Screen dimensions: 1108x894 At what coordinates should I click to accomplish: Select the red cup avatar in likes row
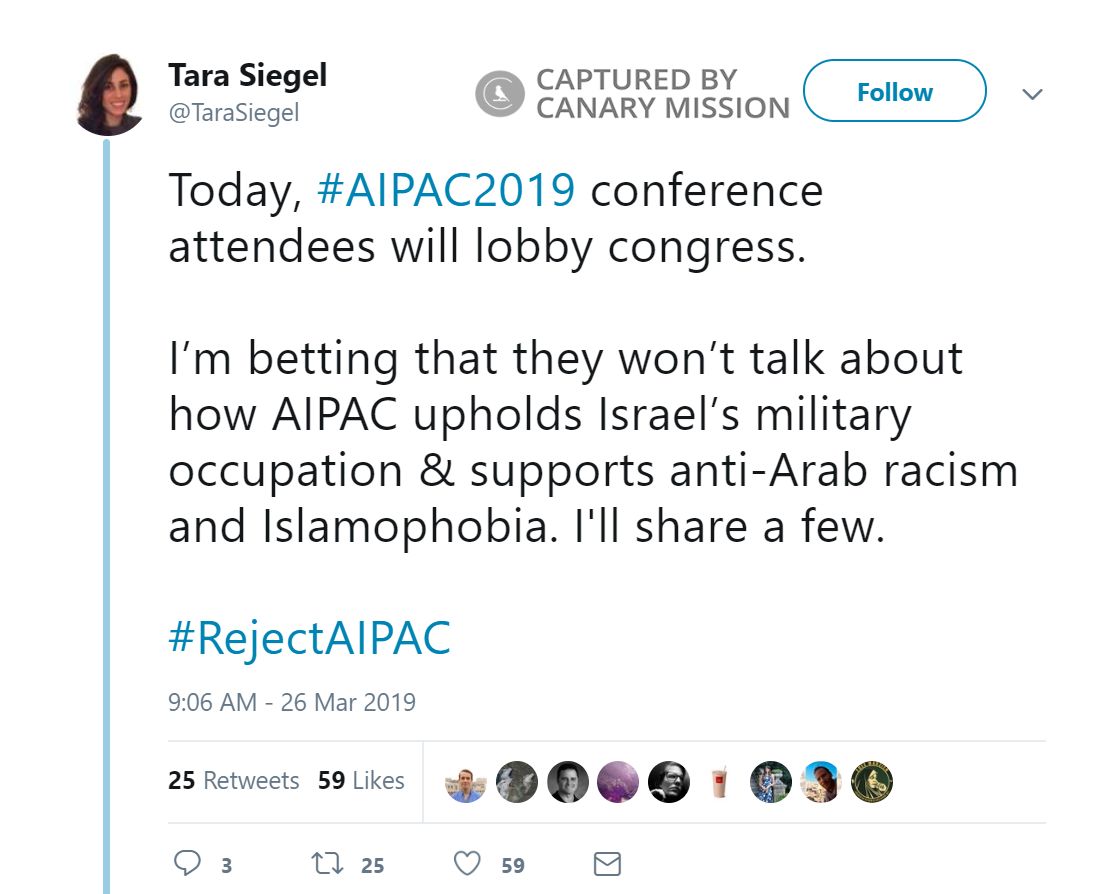coord(718,782)
